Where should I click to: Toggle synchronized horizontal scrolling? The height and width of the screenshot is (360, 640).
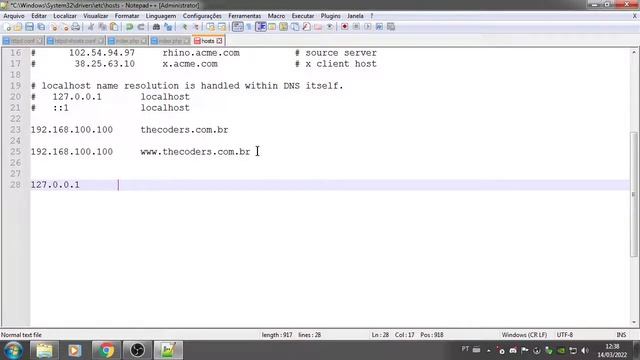222,27
